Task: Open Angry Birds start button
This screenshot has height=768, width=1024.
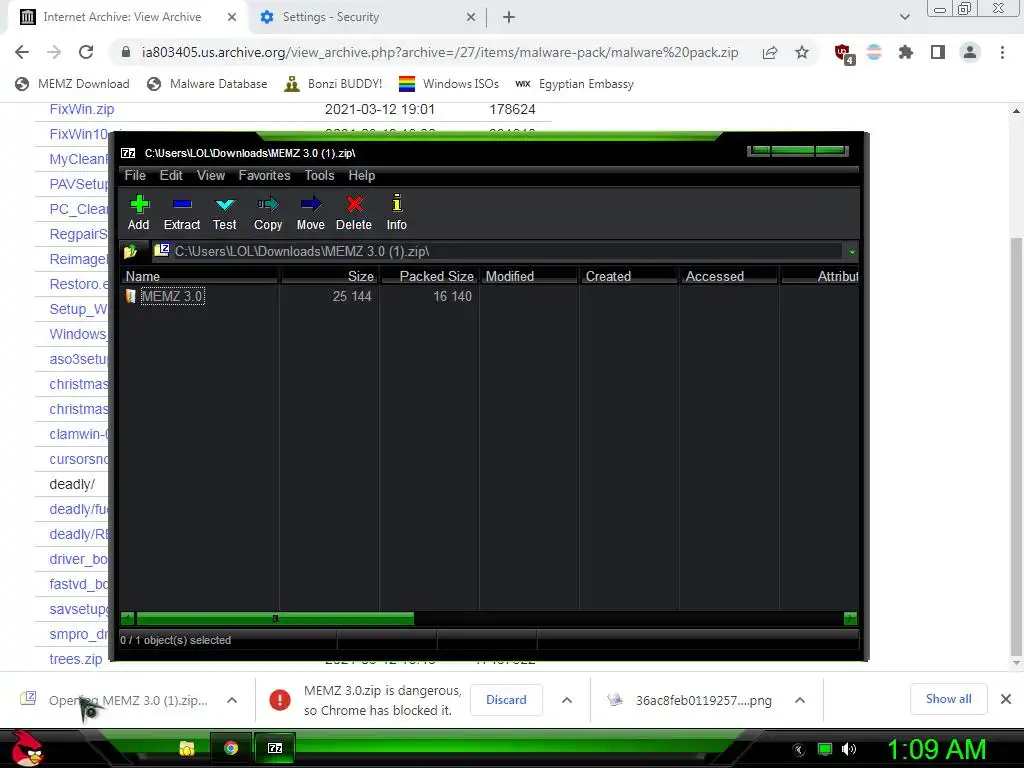Action: point(27,748)
